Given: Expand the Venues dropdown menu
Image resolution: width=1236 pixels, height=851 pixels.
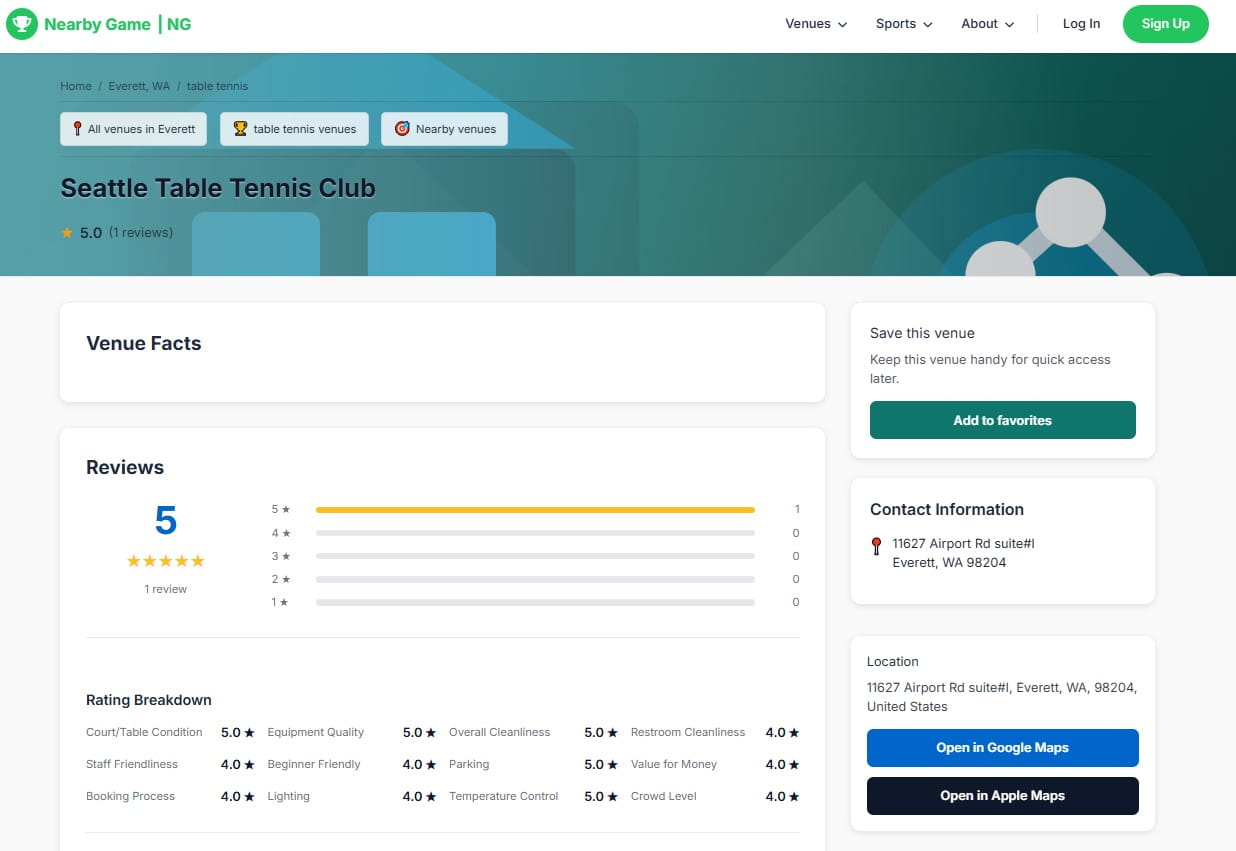Looking at the screenshot, I should [x=815, y=23].
